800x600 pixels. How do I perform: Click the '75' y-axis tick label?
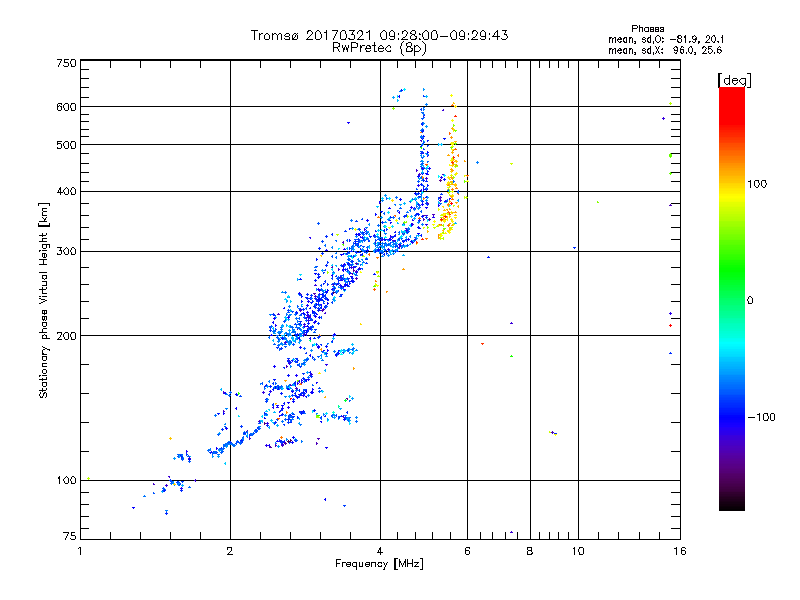[x=70, y=536]
